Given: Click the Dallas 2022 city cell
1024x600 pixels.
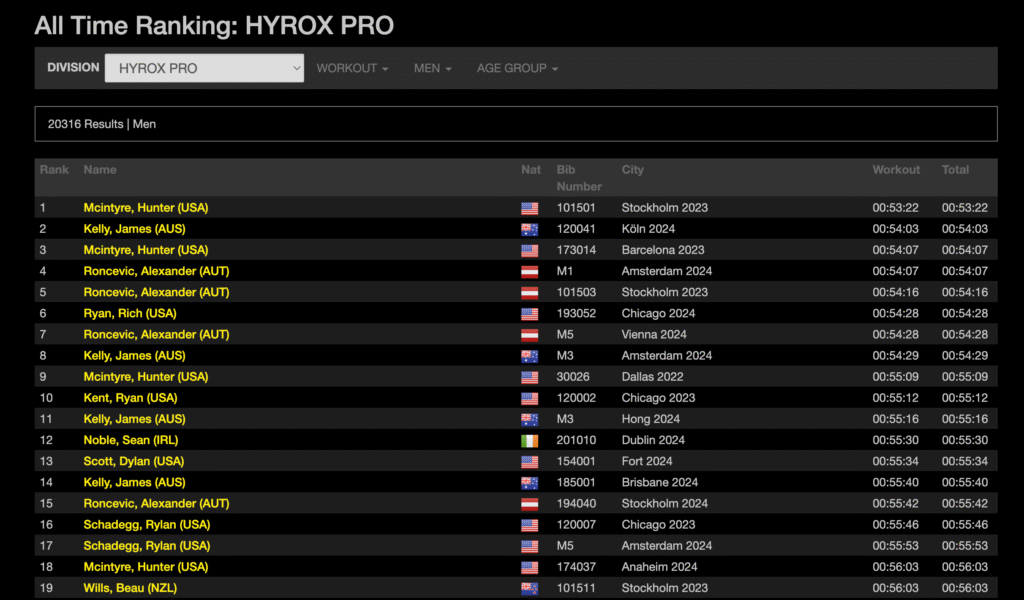Looking at the screenshot, I should coord(652,377).
